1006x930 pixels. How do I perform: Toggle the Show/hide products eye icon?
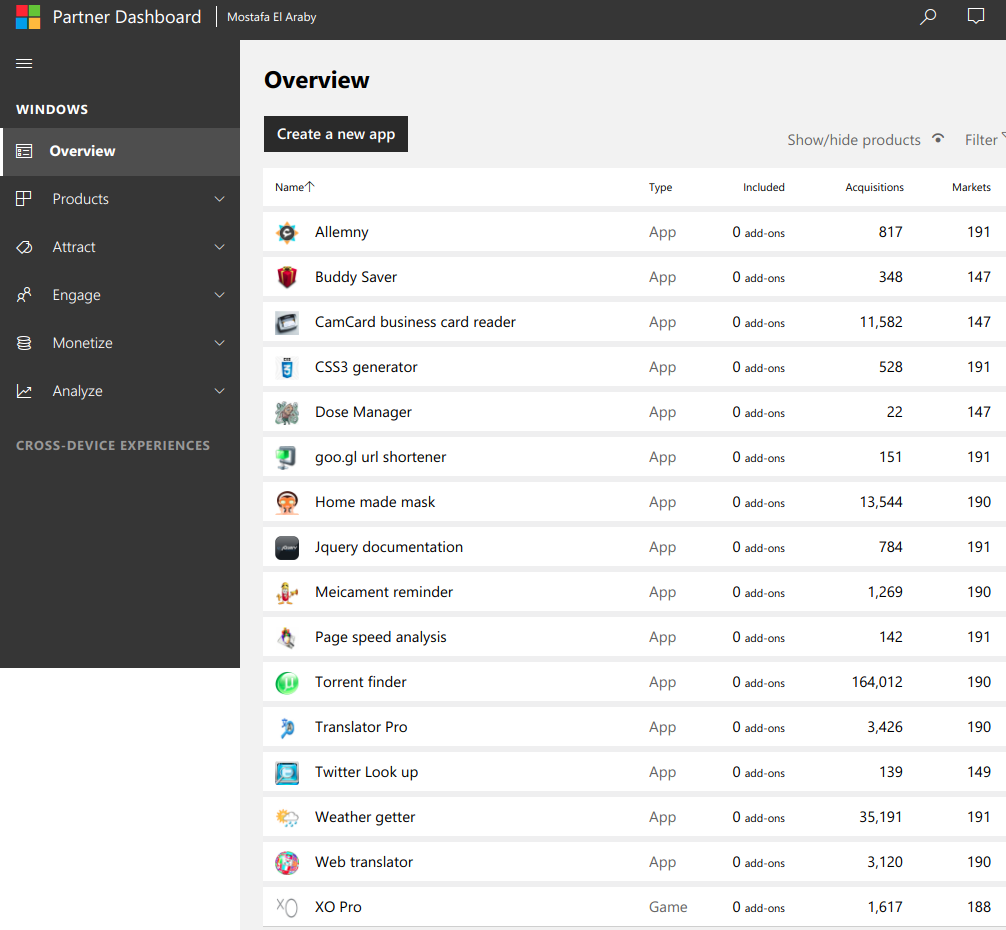tap(937, 139)
